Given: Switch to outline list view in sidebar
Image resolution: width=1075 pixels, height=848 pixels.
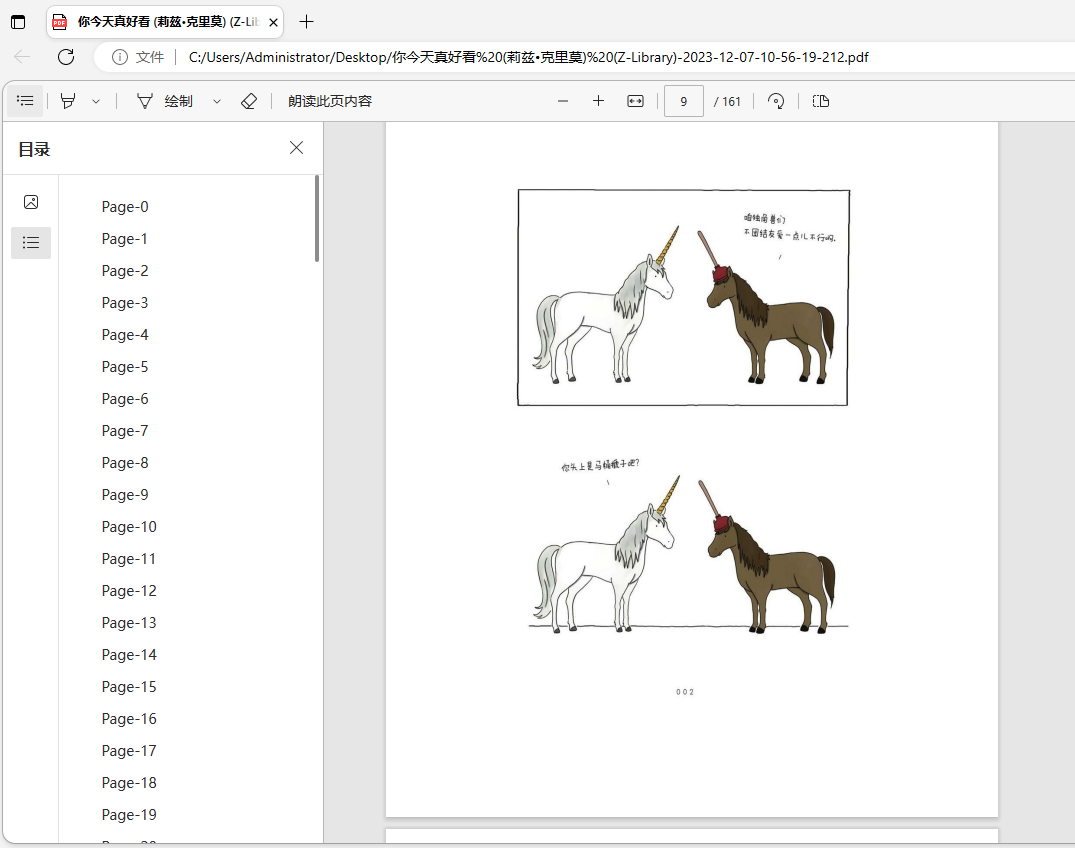Looking at the screenshot, I should point(31,243).
